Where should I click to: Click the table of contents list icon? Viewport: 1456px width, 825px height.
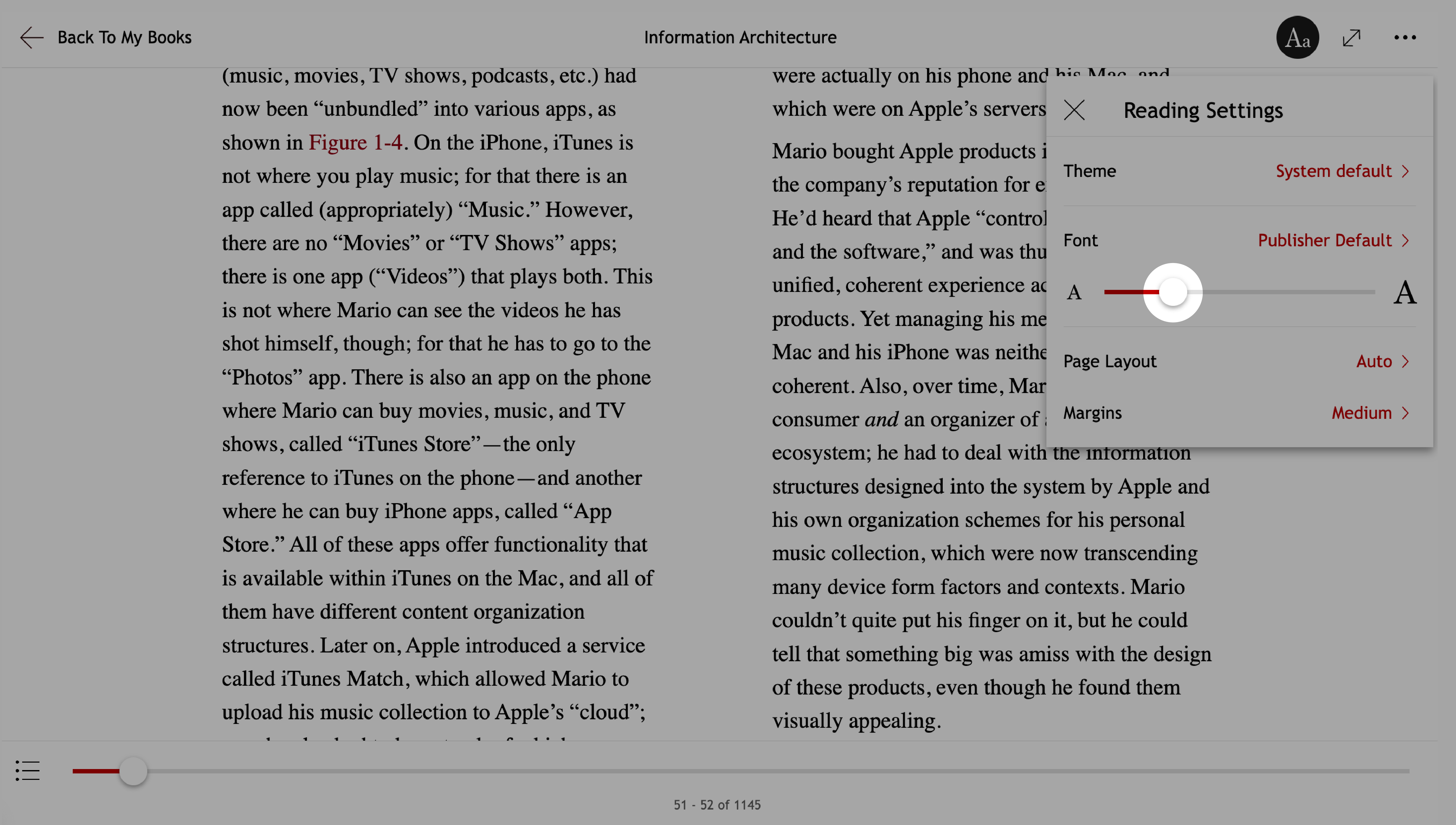click(27, 771)
